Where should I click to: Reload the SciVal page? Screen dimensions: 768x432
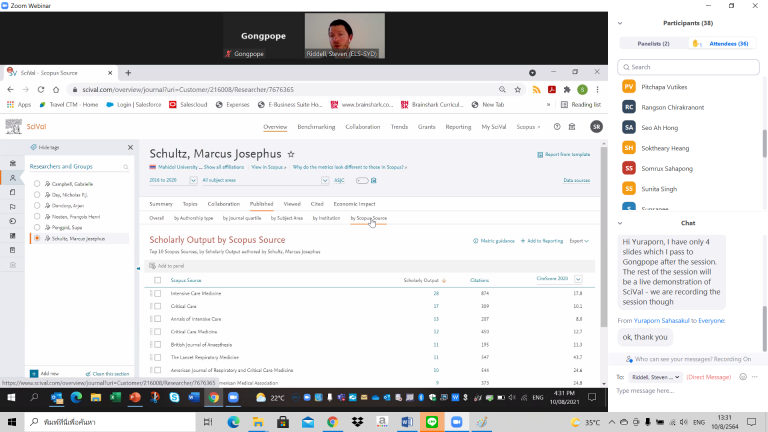tap(41, 90)
